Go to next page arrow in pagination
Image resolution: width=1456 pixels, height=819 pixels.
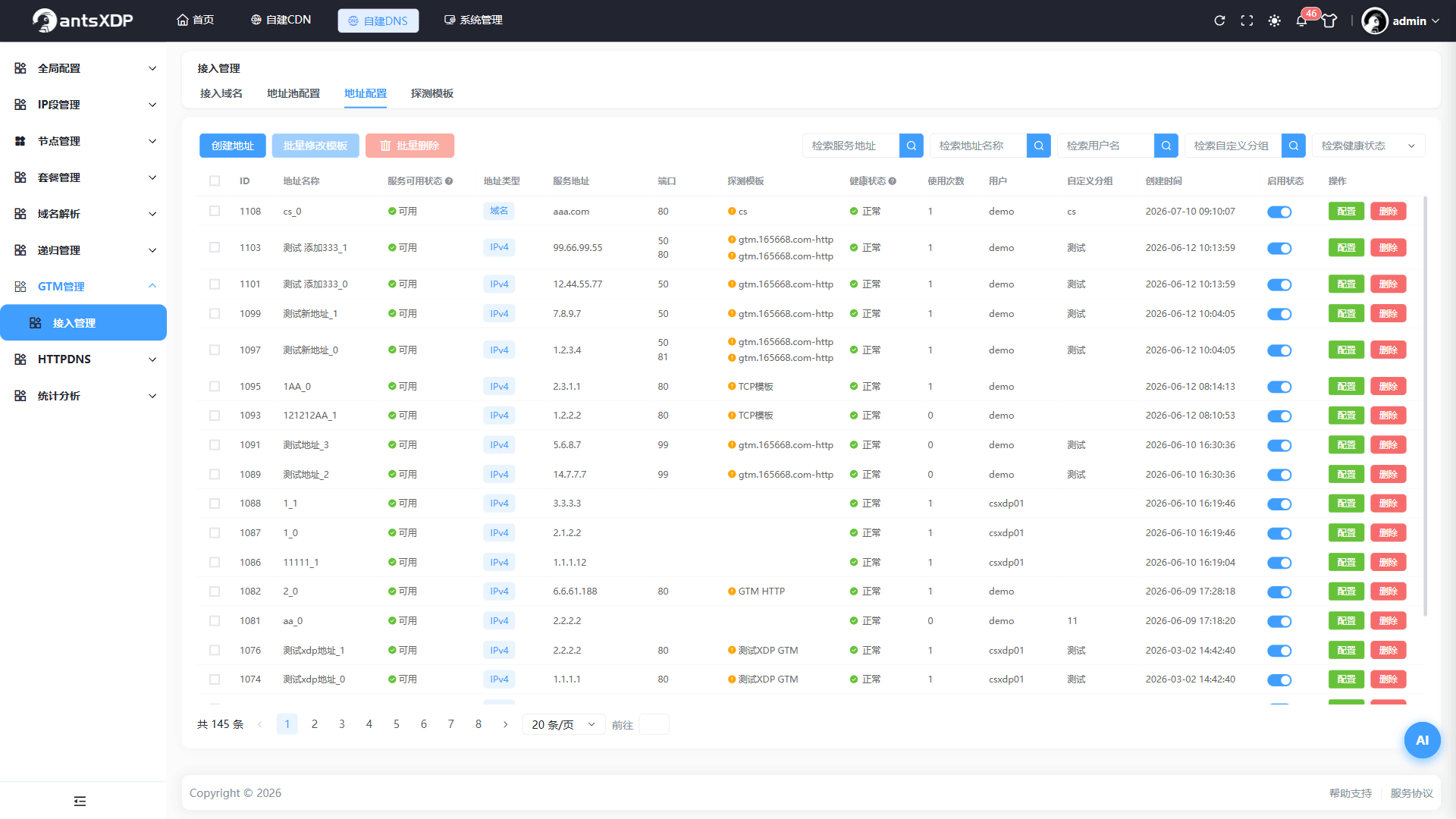coord(506,724)
